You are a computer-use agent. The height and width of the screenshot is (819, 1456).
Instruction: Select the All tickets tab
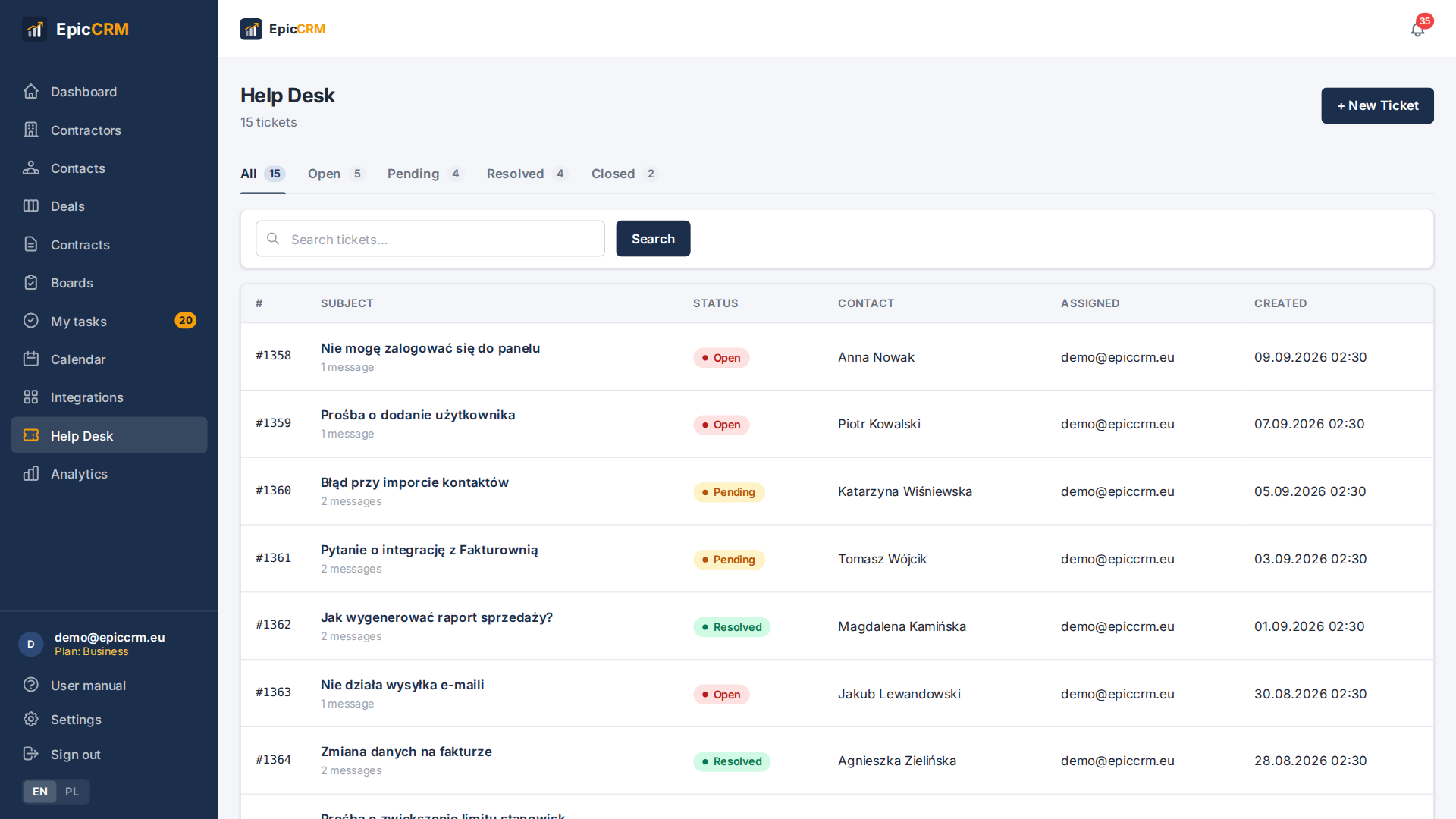262,174
